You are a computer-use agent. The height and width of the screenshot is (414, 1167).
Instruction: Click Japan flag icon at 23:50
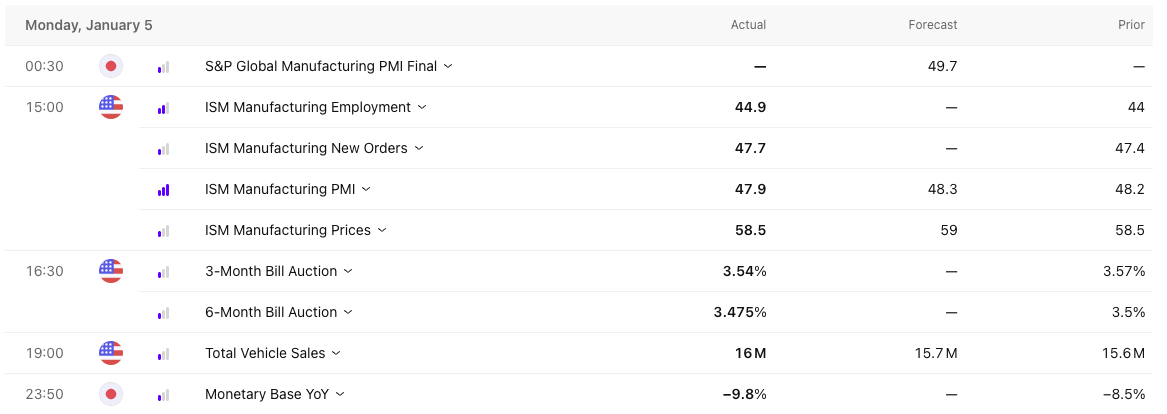tap(111, 394)
